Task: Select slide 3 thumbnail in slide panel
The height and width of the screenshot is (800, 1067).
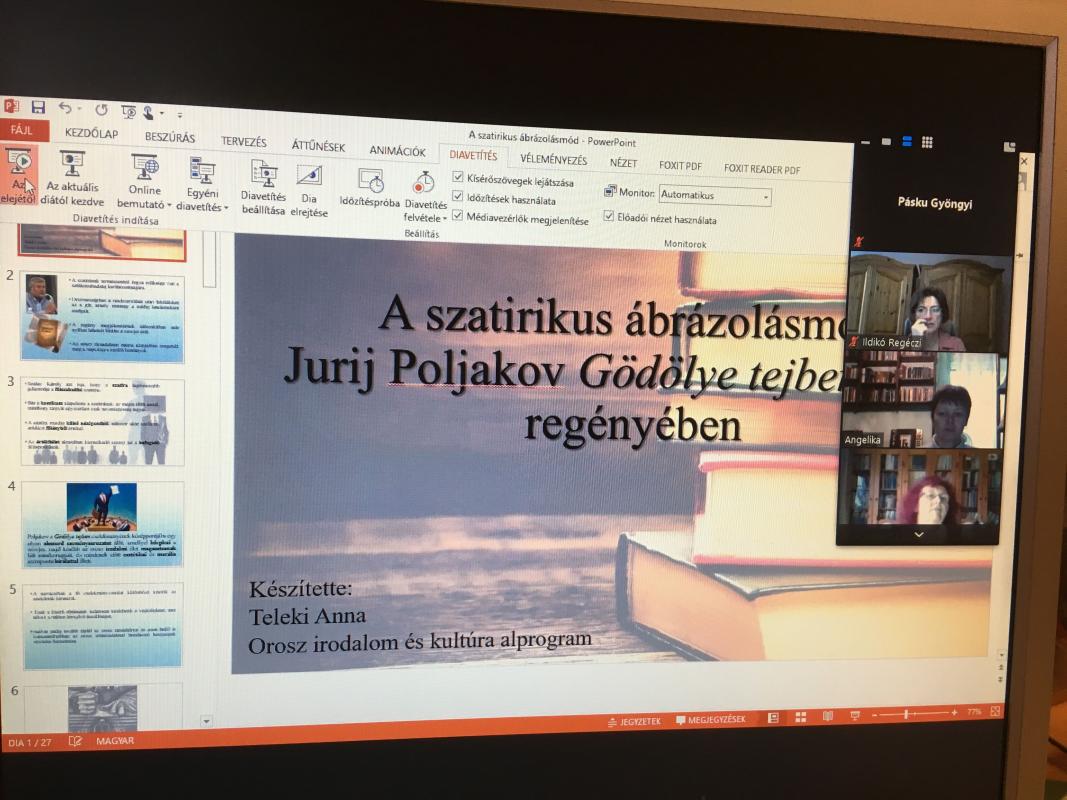Action: point(102,422)
